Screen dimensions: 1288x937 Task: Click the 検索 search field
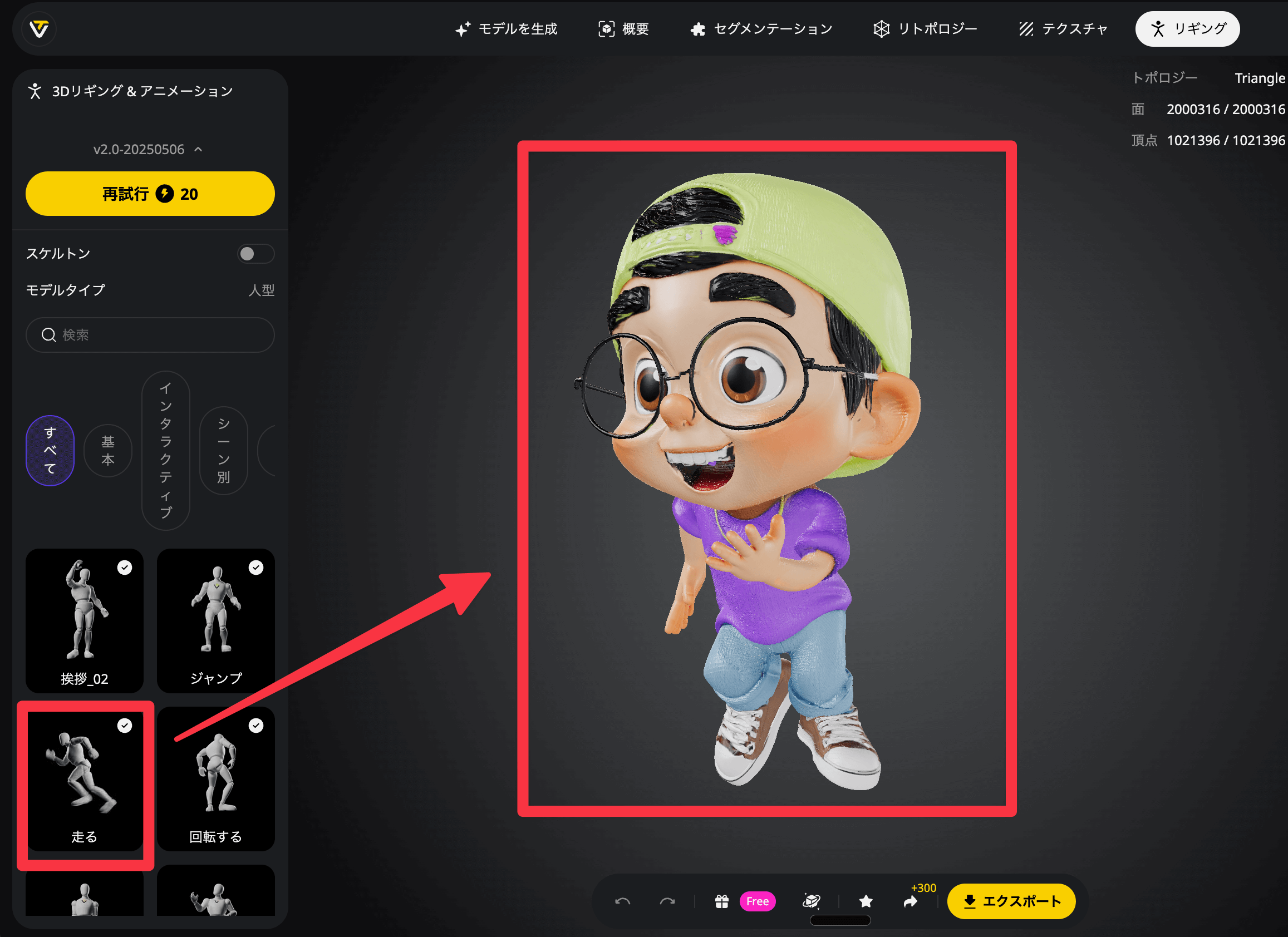point(150,335)
